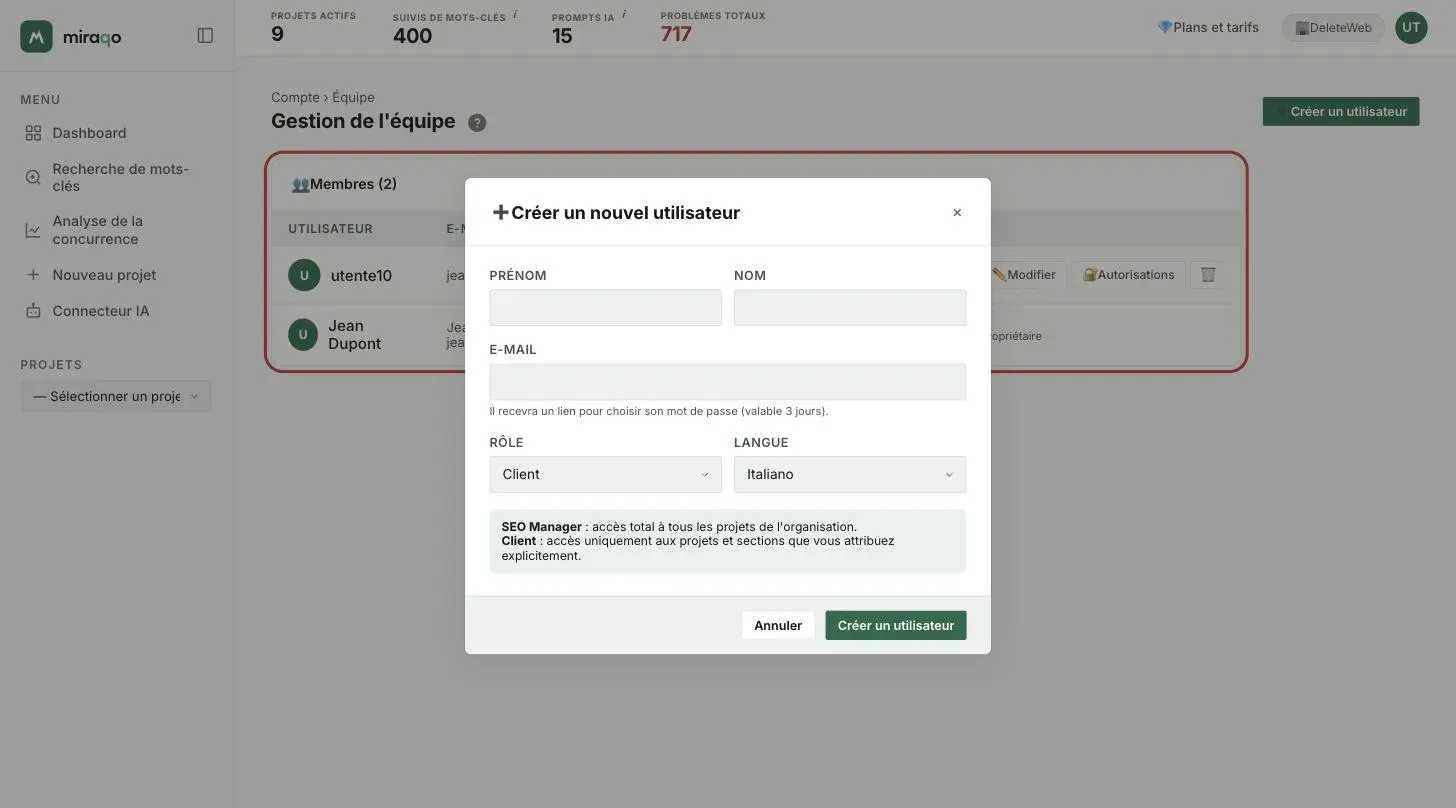Screen dimensions: 1456x808
Task: Open the Rôle dropdown showing Client
Action: 605,474
